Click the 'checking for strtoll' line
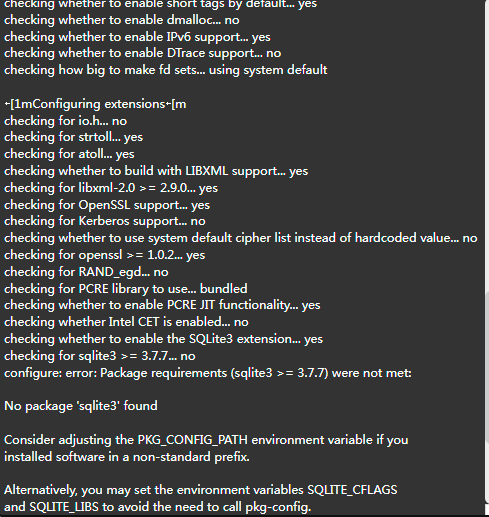The height and width of the screenshot is (517, 489). point(73,137)
